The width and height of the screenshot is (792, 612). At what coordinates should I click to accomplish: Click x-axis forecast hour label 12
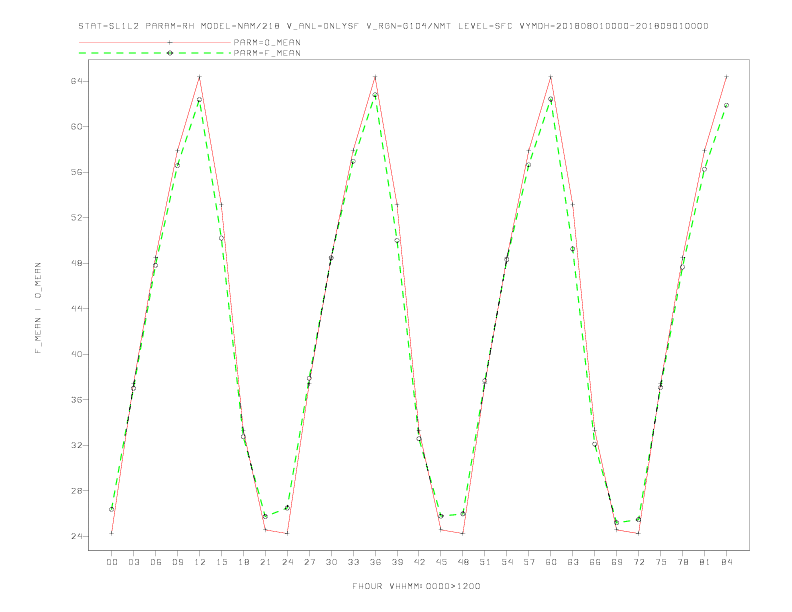pyautogui.click(x=200, y=562)
